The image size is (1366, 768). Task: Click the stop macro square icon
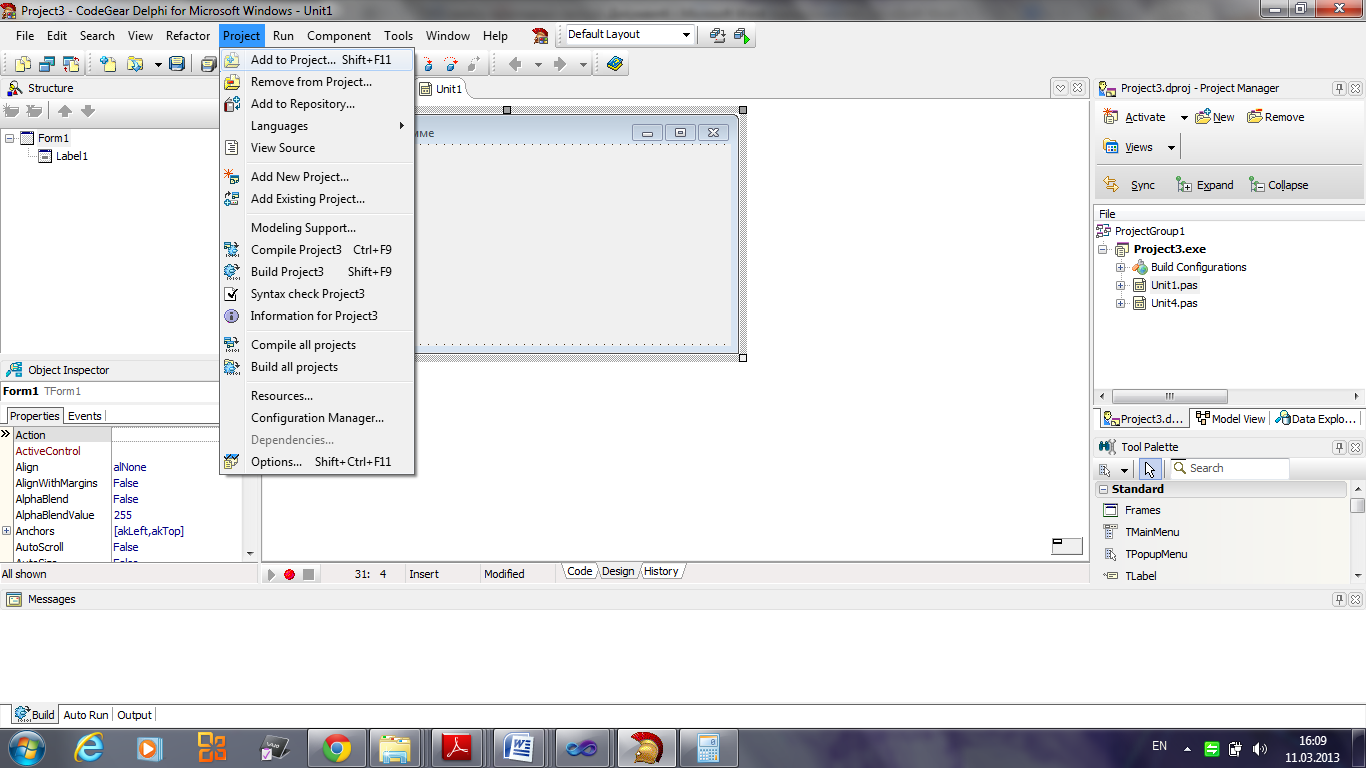(x=308, y=574)
